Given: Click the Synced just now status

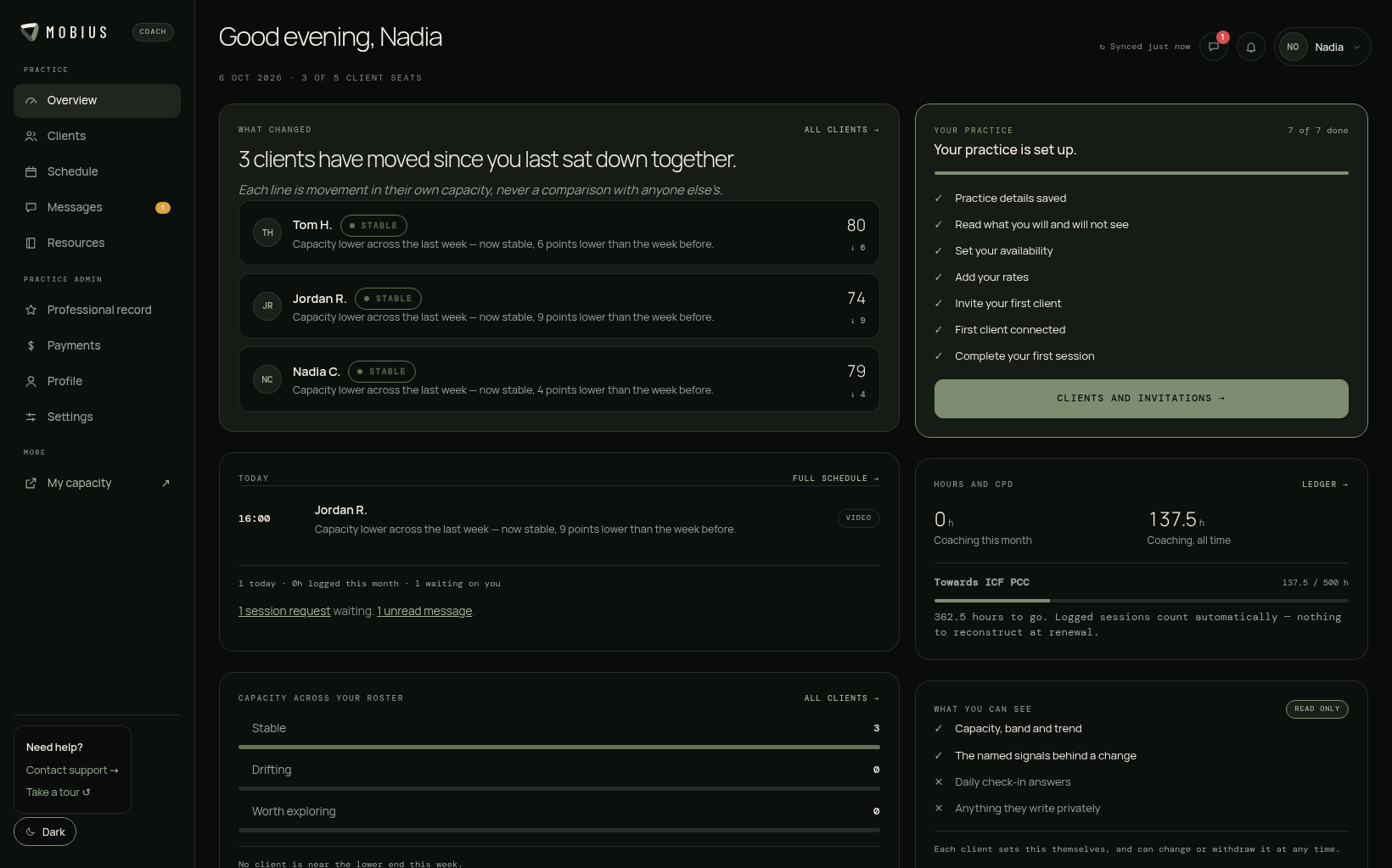Looking at the screenshot, I should (1145, 48).
